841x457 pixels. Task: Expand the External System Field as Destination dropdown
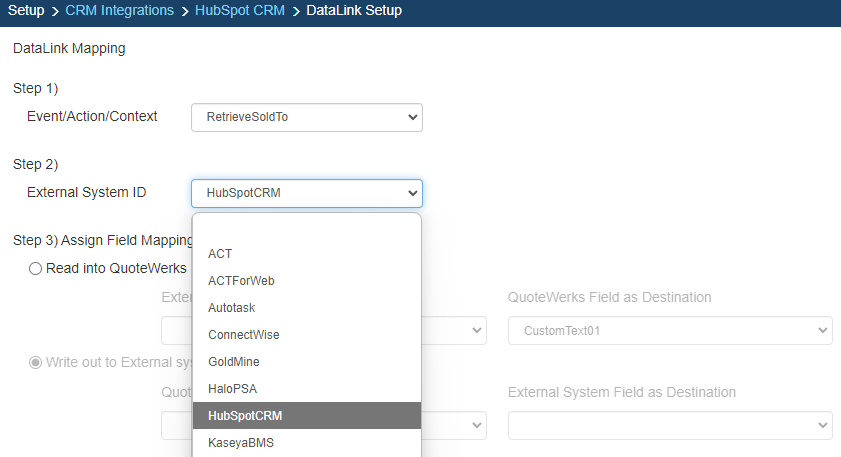click(670, 427)
